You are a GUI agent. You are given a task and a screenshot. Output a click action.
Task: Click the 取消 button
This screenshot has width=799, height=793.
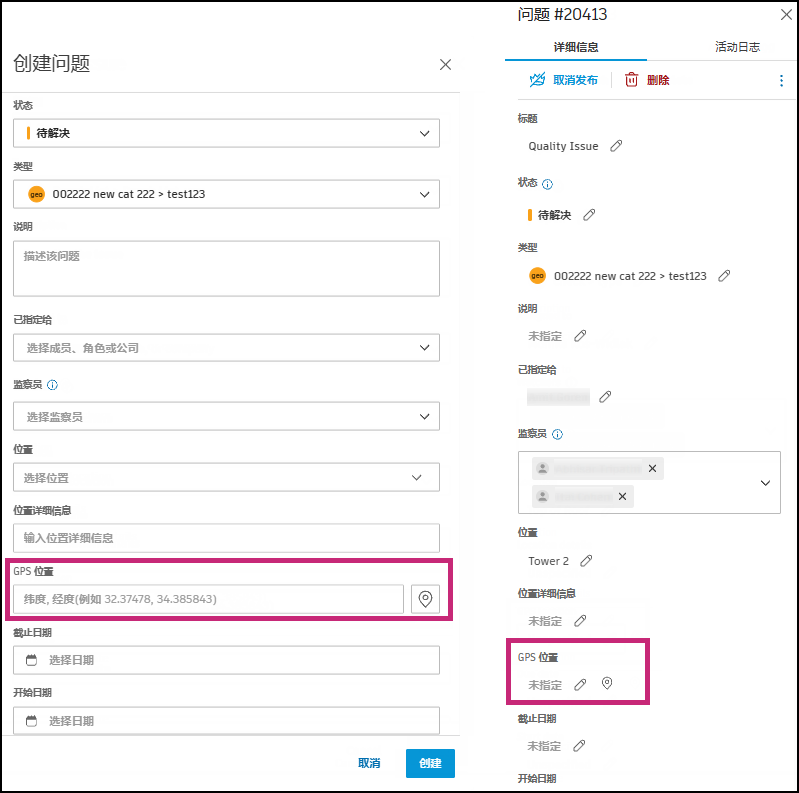(x=369, y=763)
